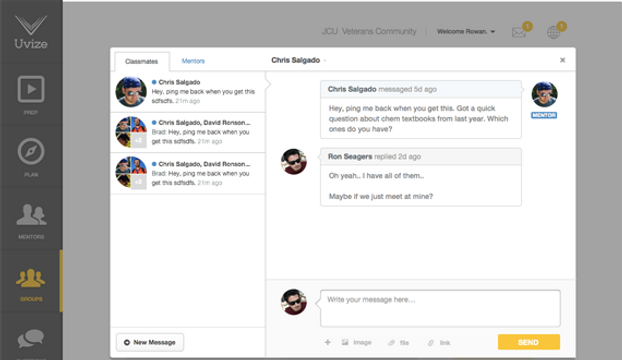Open the Plan compass icon
622x360 pixels.
click(31, 151)
